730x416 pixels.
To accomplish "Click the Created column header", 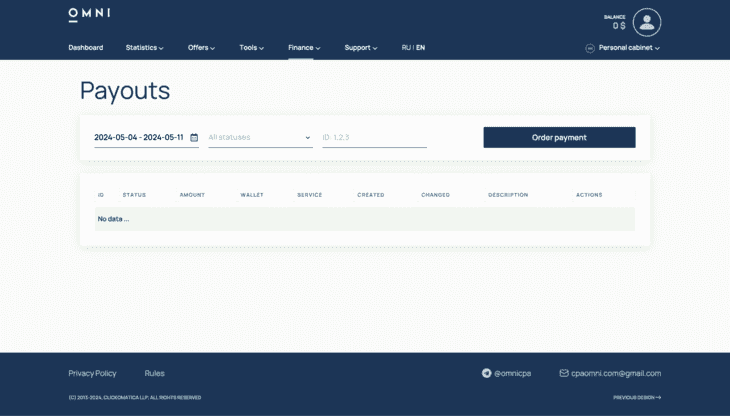I will (x=371, y=195).
